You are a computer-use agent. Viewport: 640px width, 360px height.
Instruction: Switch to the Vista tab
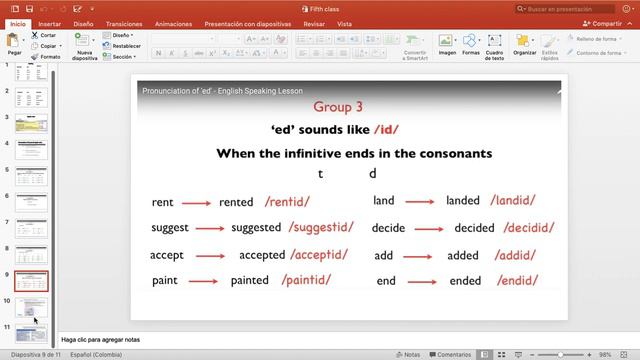(x=344, y=24)
